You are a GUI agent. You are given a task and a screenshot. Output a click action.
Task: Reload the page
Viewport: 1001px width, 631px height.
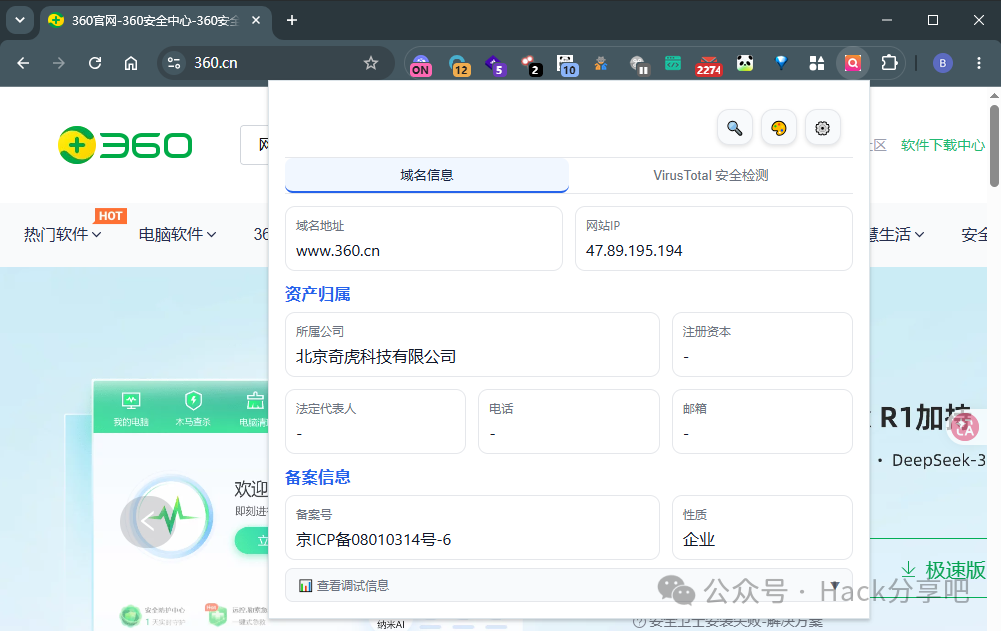point(95,63)
